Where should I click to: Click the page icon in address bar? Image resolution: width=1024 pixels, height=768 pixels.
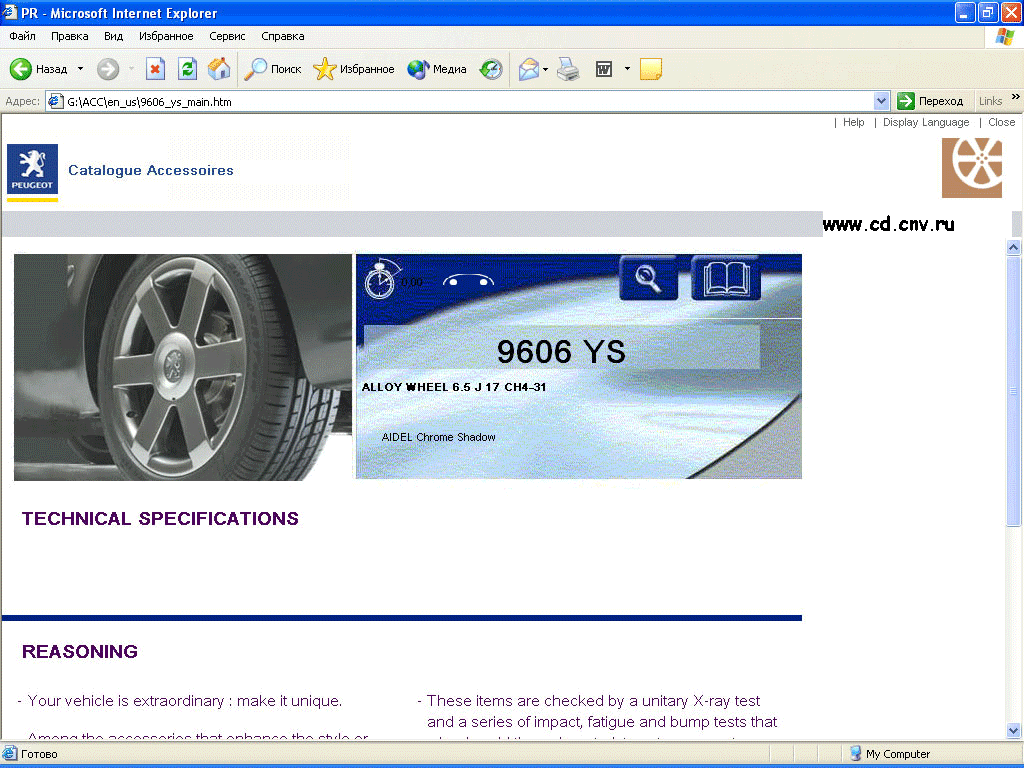[x=56, y=101]
